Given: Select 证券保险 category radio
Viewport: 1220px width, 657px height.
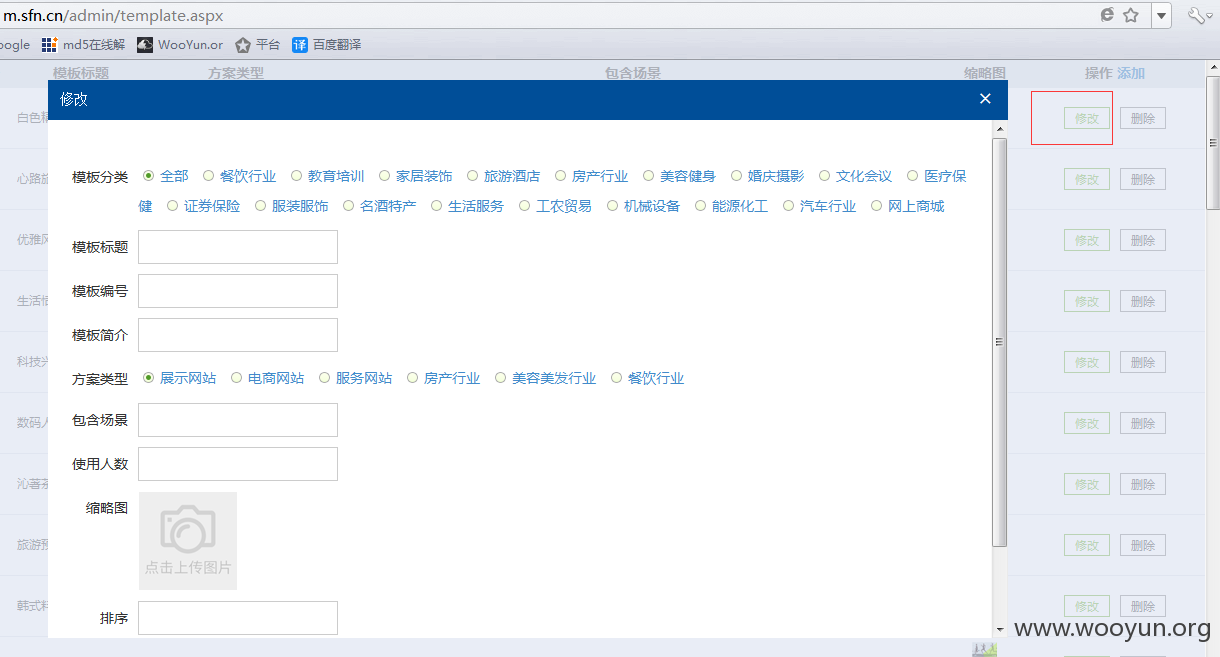Looking at the screenshot, I should [x=173, y=206].
